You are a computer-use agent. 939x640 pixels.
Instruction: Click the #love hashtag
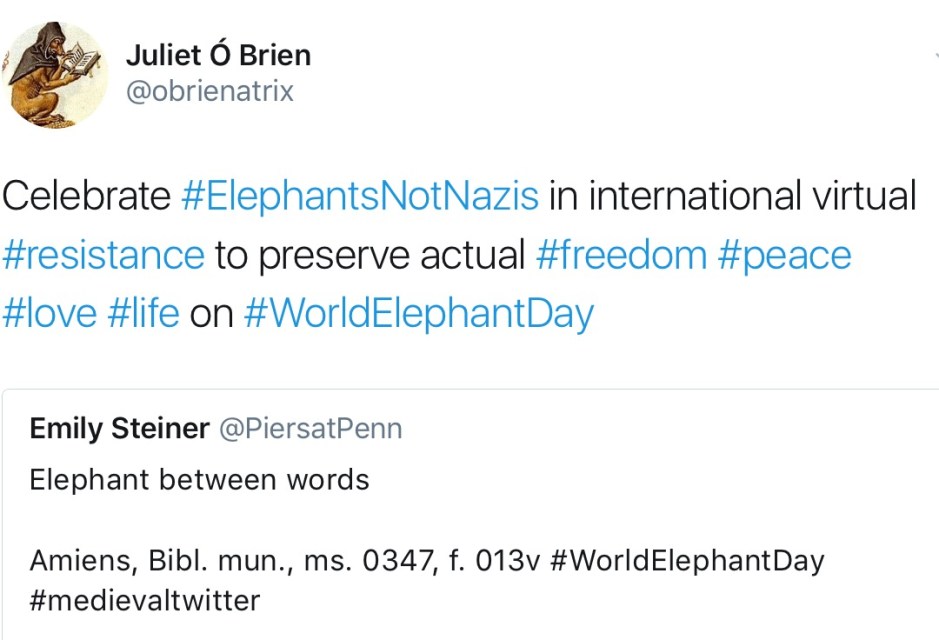point(50,314)
